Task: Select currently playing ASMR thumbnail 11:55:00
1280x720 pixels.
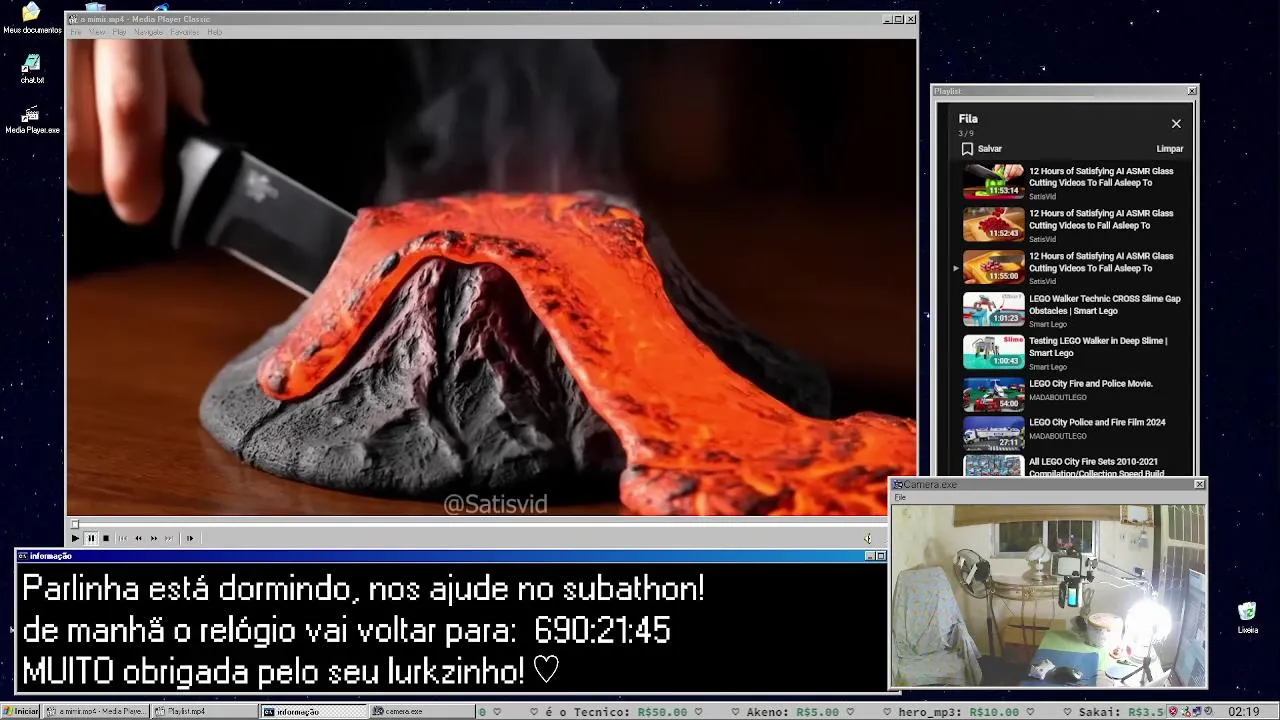Action: pyautogui.click(x=993, y=267)
